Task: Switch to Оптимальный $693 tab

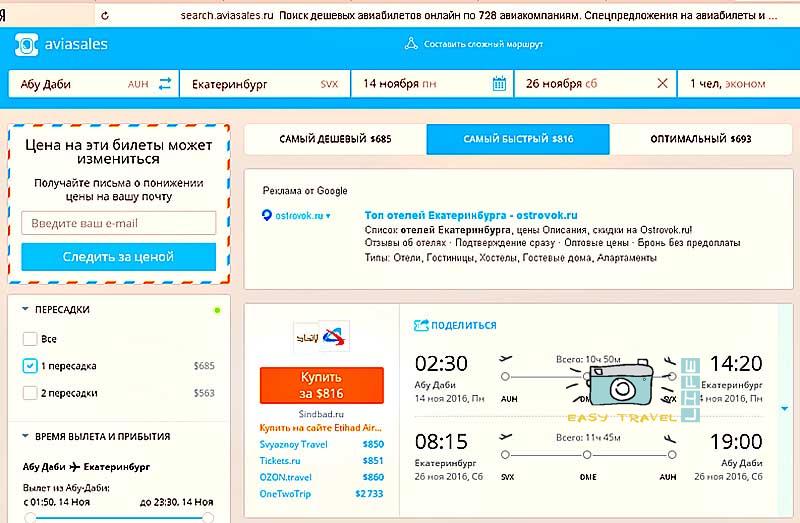Action: pos(701,139)
